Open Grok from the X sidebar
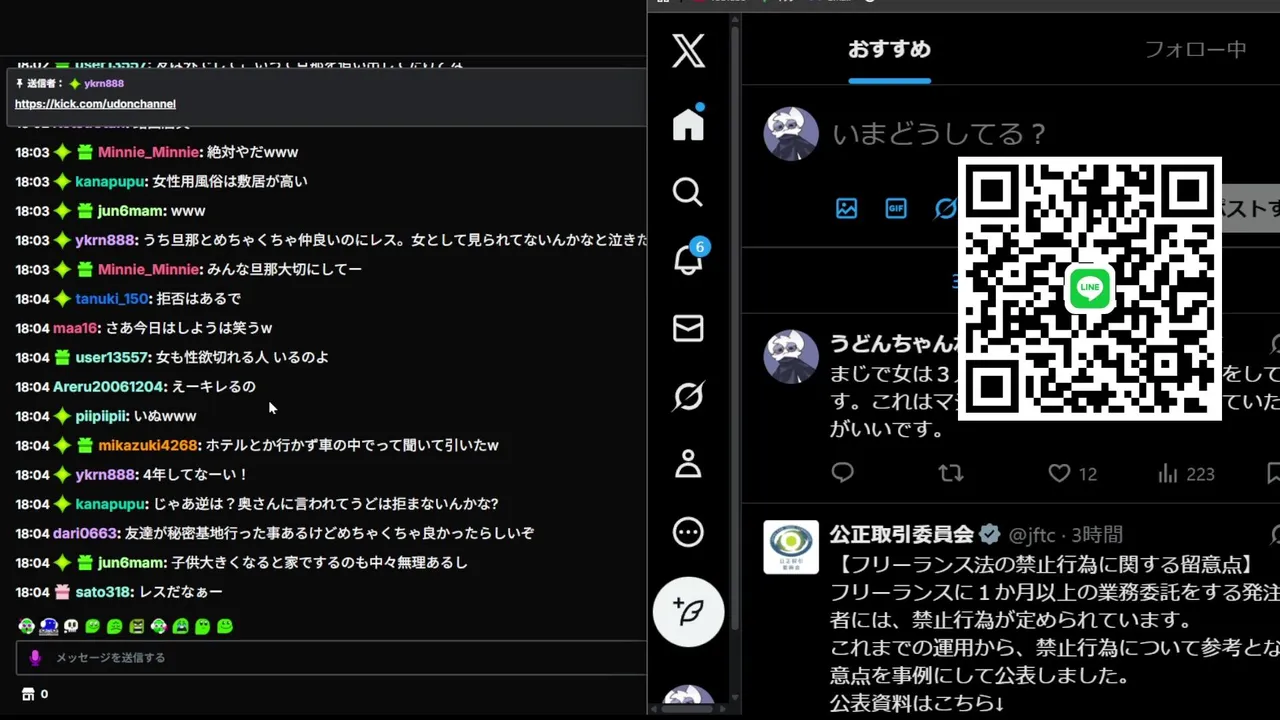 688,396
